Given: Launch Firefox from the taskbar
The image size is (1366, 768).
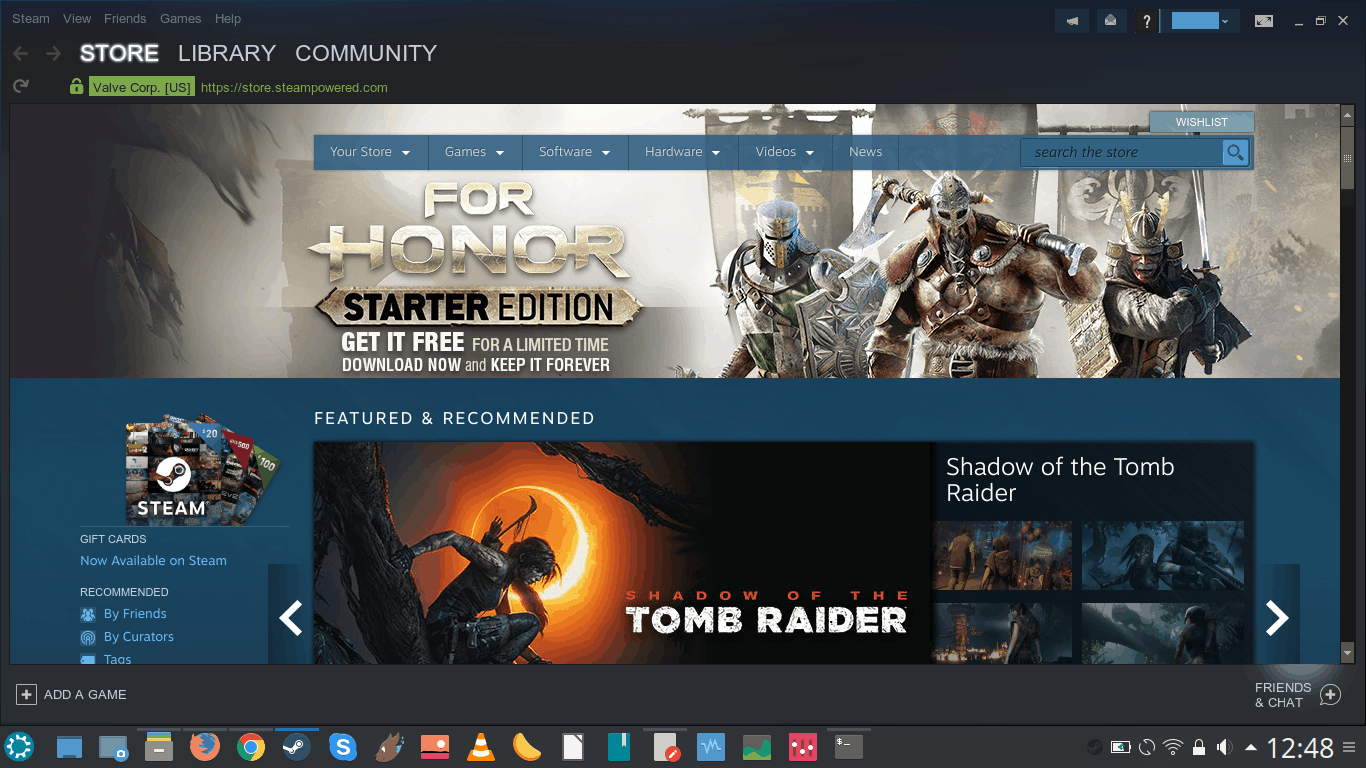Looking at the screenshot, I should tap(205, 746).
